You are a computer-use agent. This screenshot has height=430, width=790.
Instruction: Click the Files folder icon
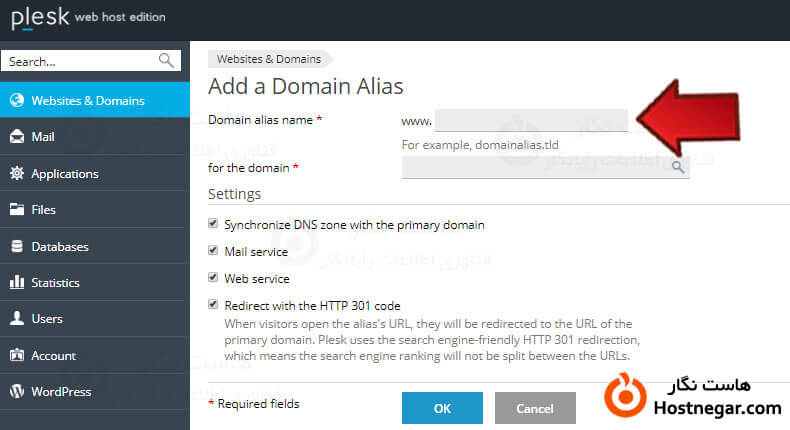click(x=16, y=210)
